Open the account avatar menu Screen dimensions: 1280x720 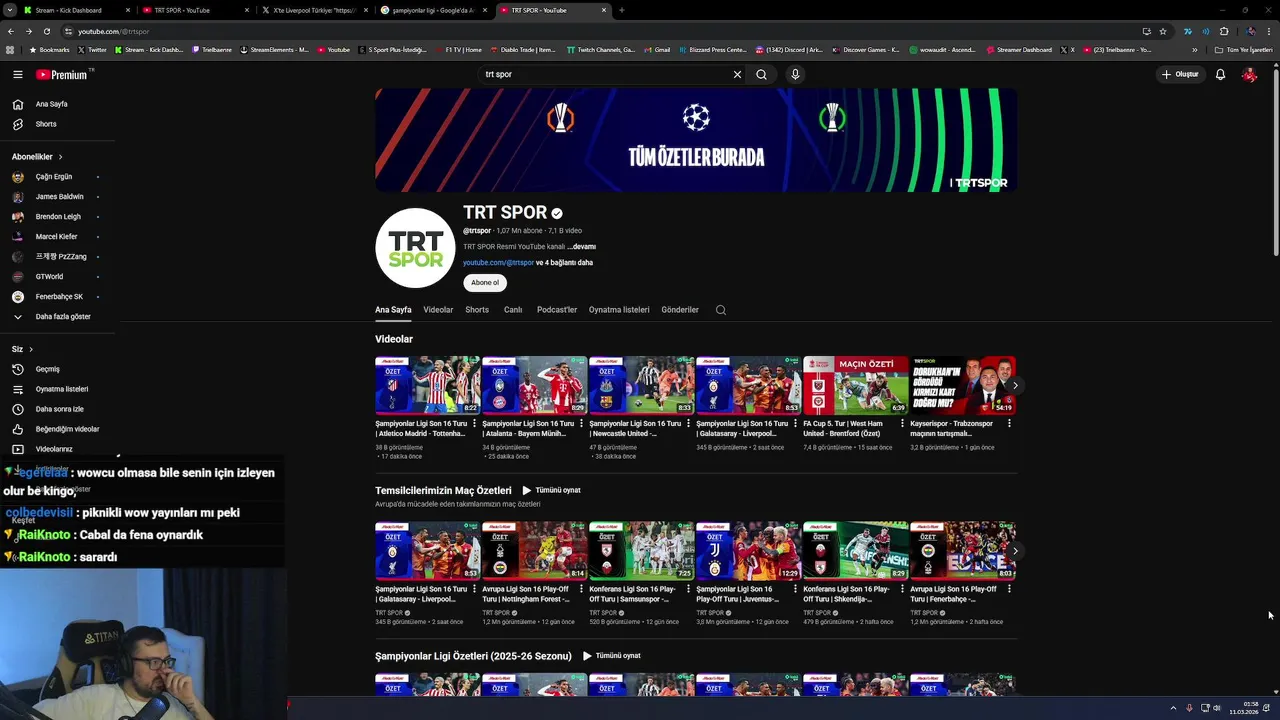tap(1249, 74)
